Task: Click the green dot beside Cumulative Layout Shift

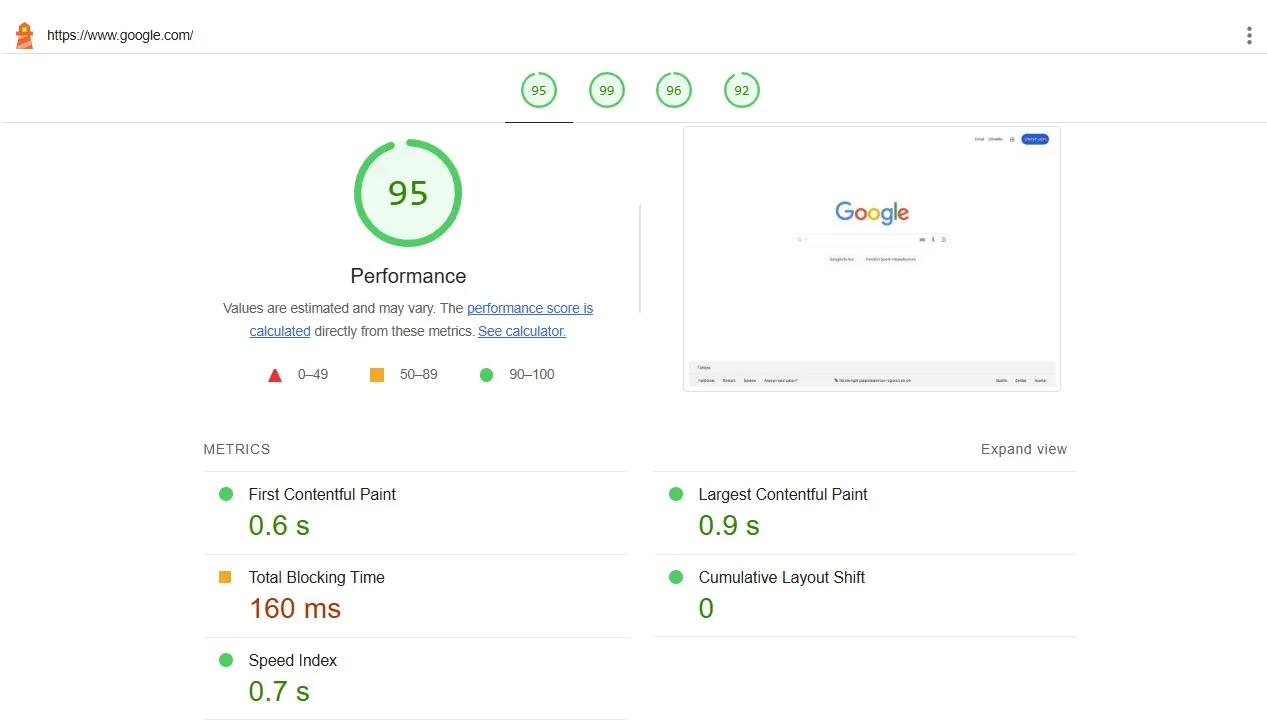Action: (676, 577)
